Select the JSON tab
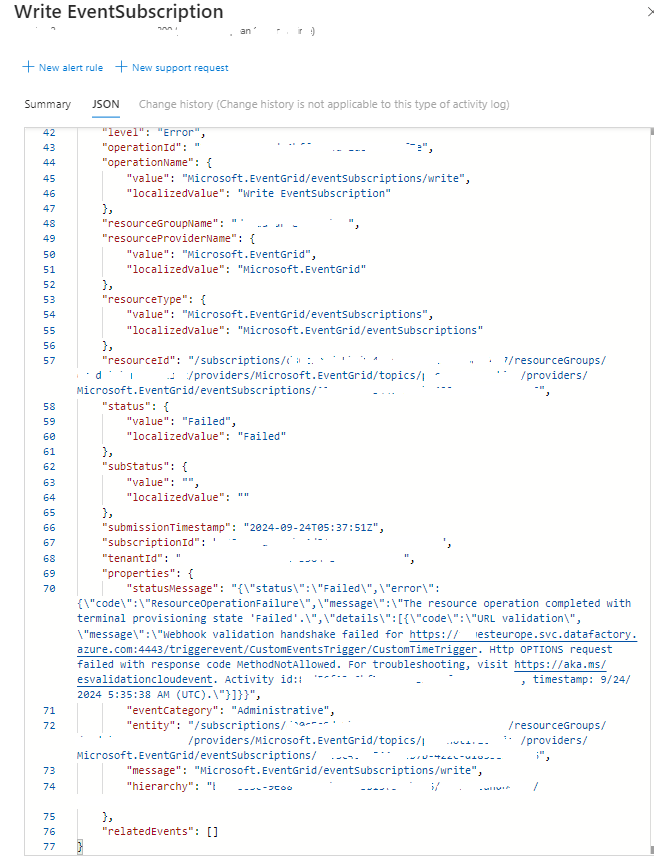Viewport: 654px width, 857px height. click(105, 104)
